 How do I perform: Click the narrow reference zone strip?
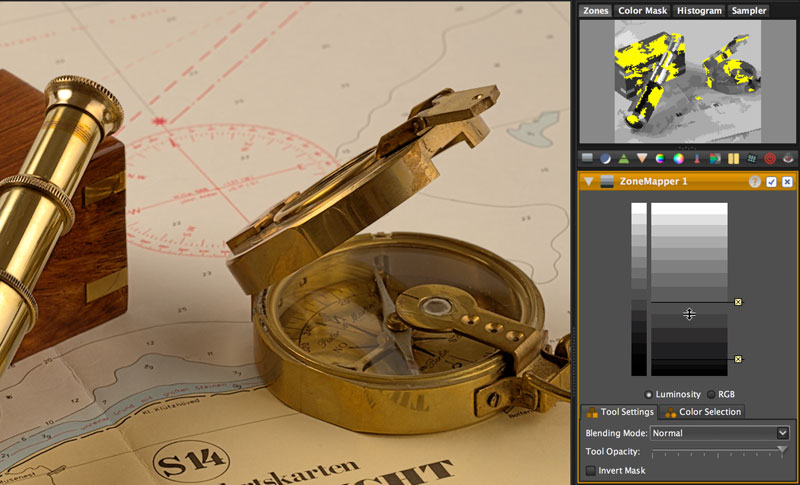(639, 289)
